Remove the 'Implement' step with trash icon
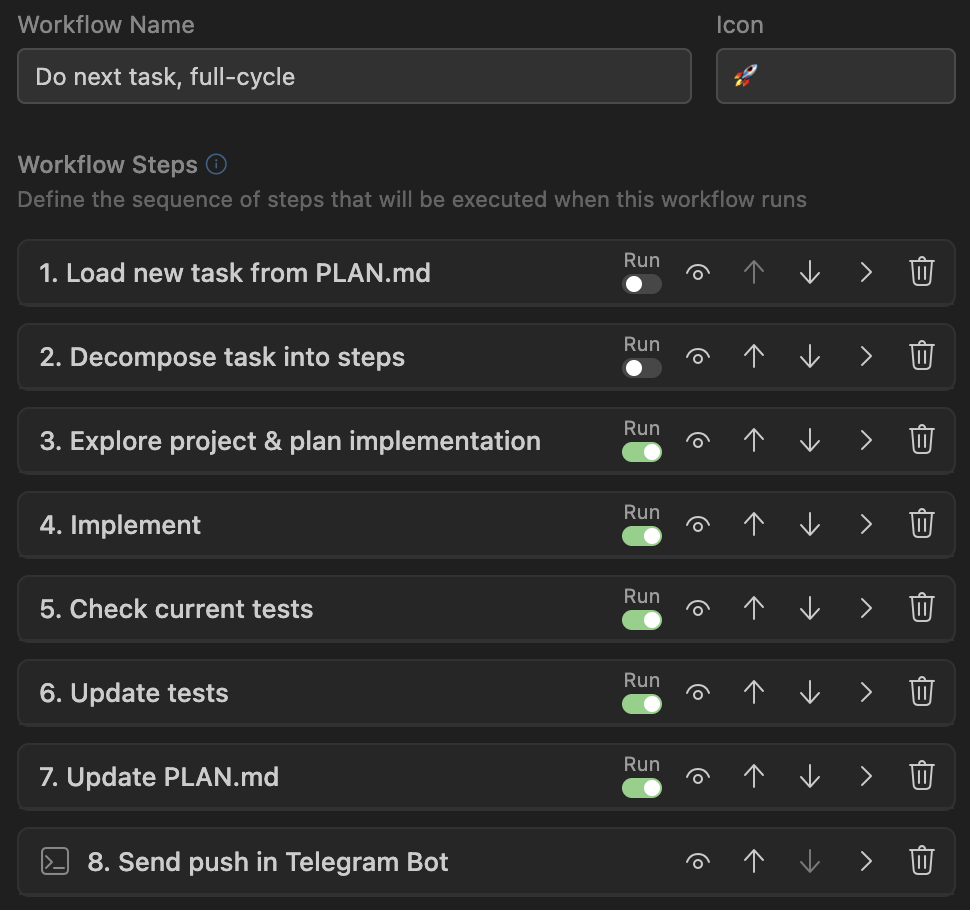The width and height of the screenshot is (970, 910). point(921,524)
